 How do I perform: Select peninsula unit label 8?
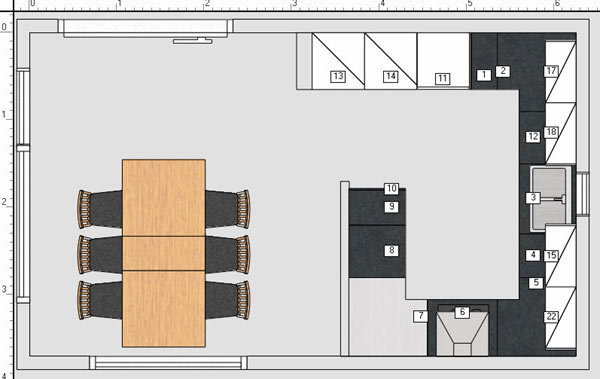(391, 250)
